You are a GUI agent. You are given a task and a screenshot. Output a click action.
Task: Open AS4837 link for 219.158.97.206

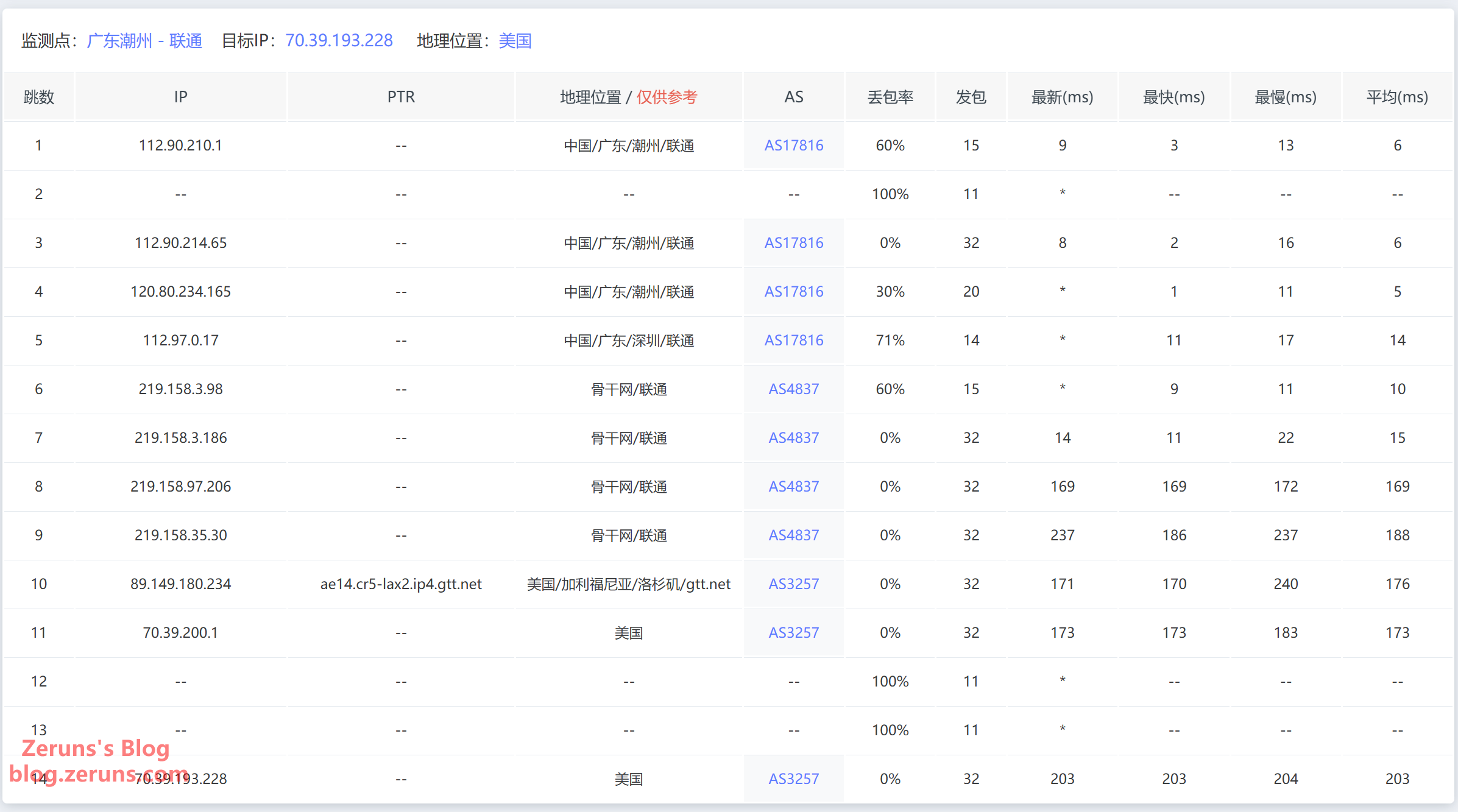[793, 487]
